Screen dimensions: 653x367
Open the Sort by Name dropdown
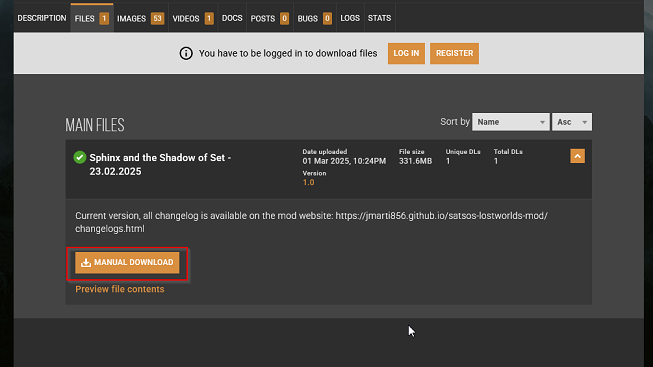coord(511,122)
